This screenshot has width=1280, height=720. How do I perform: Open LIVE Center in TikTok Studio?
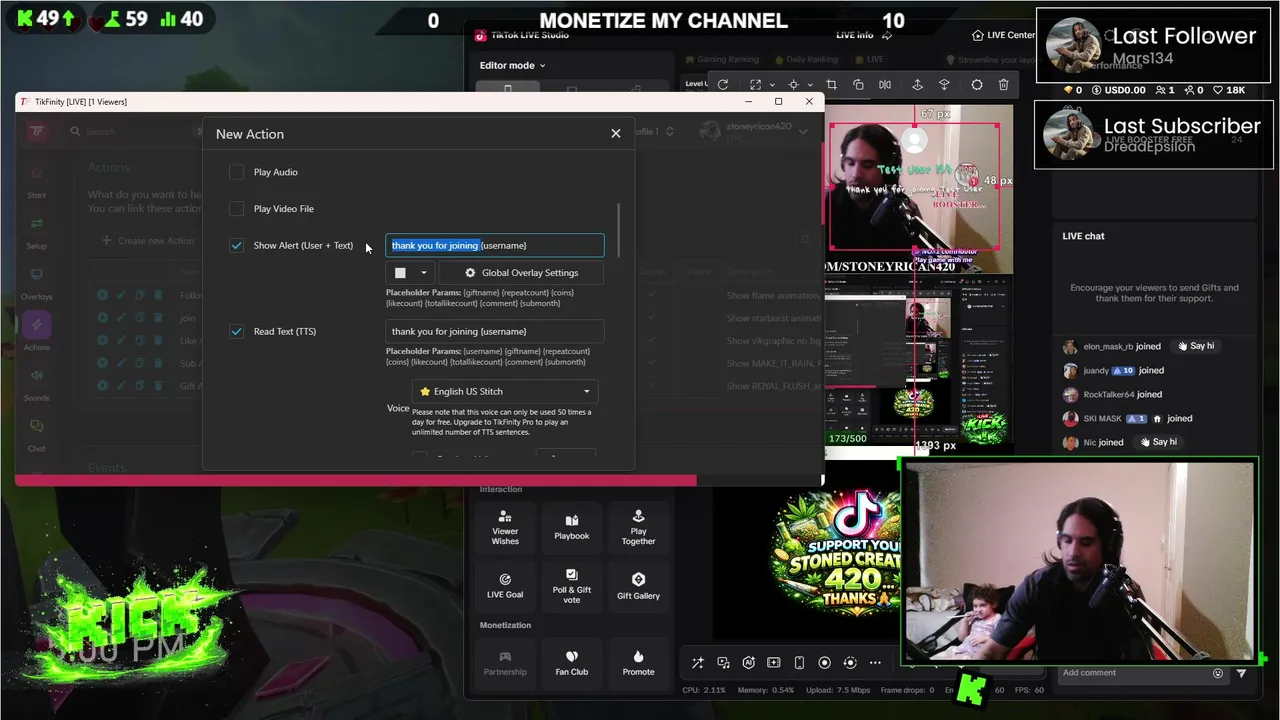pos(1003,35)
